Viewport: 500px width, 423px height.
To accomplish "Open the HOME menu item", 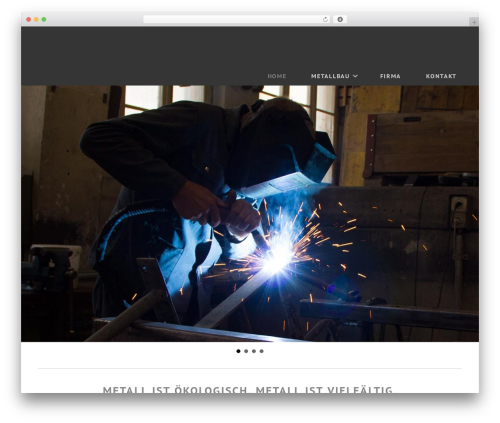I will coord(277,76).
